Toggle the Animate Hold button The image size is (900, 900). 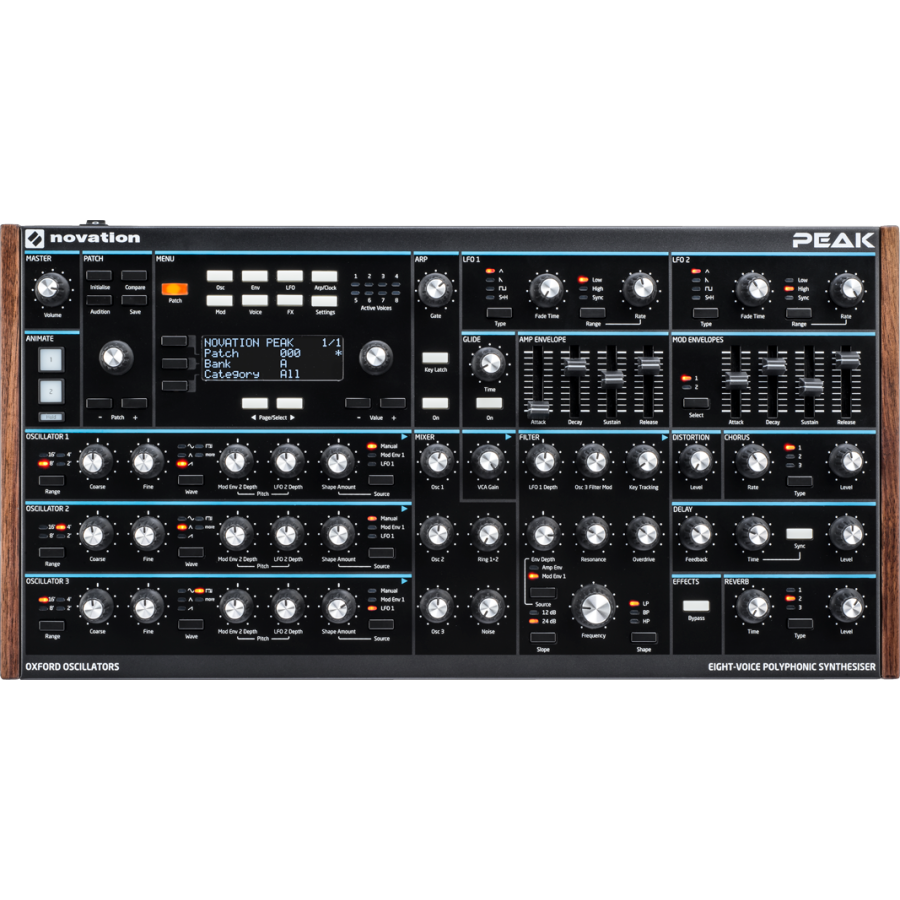click(51, 417)
